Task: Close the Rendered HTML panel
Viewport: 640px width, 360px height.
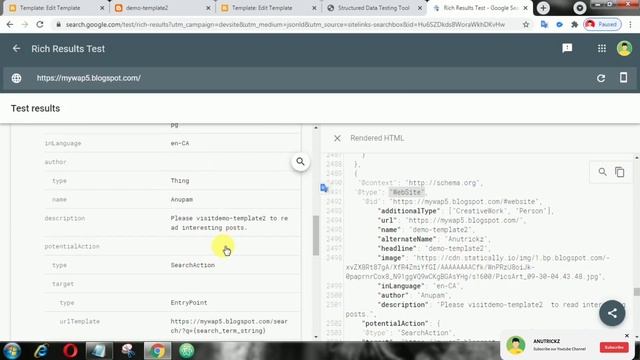Action: 337,138
